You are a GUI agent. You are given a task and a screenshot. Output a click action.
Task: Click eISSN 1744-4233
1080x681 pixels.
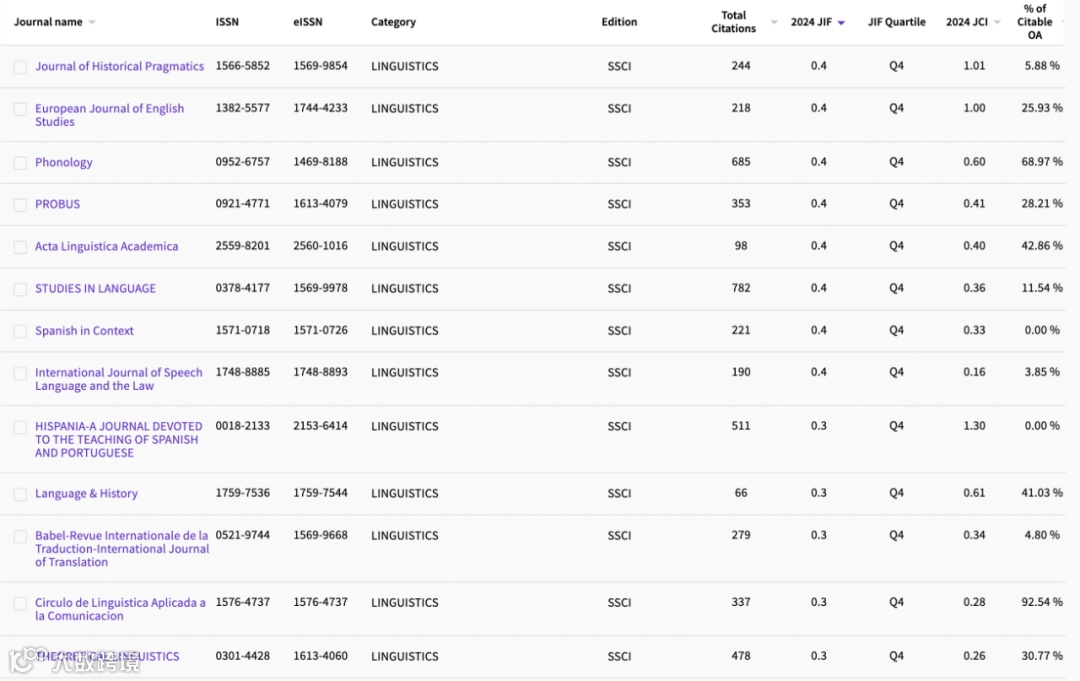[320, 108]
